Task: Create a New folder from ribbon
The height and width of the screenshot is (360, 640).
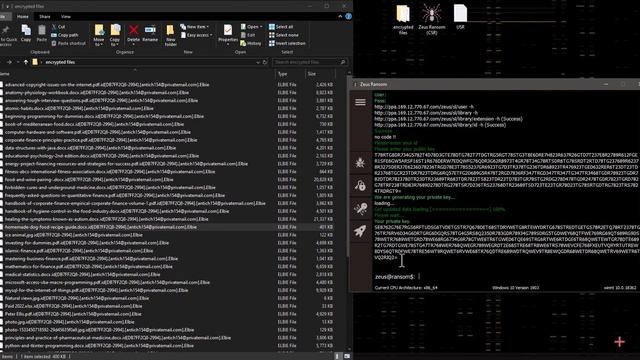Action: pyautogui.click(x=170, y=35)
